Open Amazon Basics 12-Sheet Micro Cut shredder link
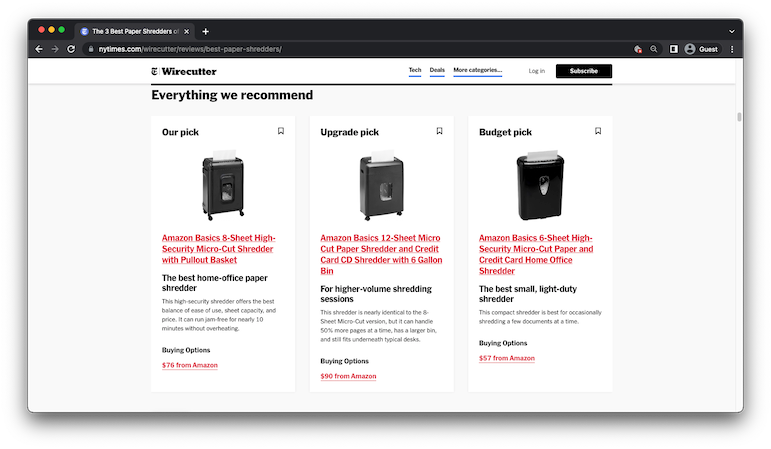Screen dimensions: 771x449 381,254
